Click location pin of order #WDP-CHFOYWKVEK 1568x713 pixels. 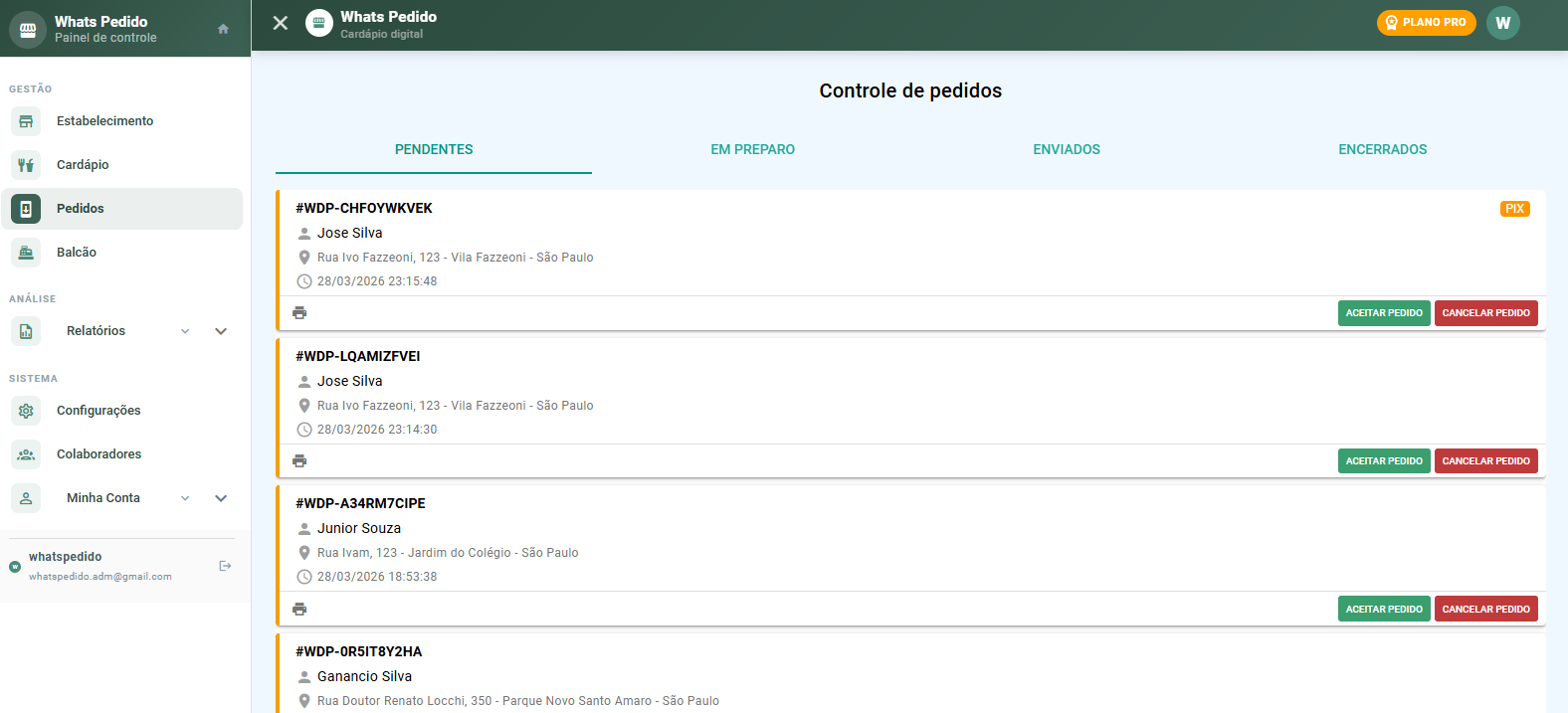pyautogui.click(x=304, y=258)
